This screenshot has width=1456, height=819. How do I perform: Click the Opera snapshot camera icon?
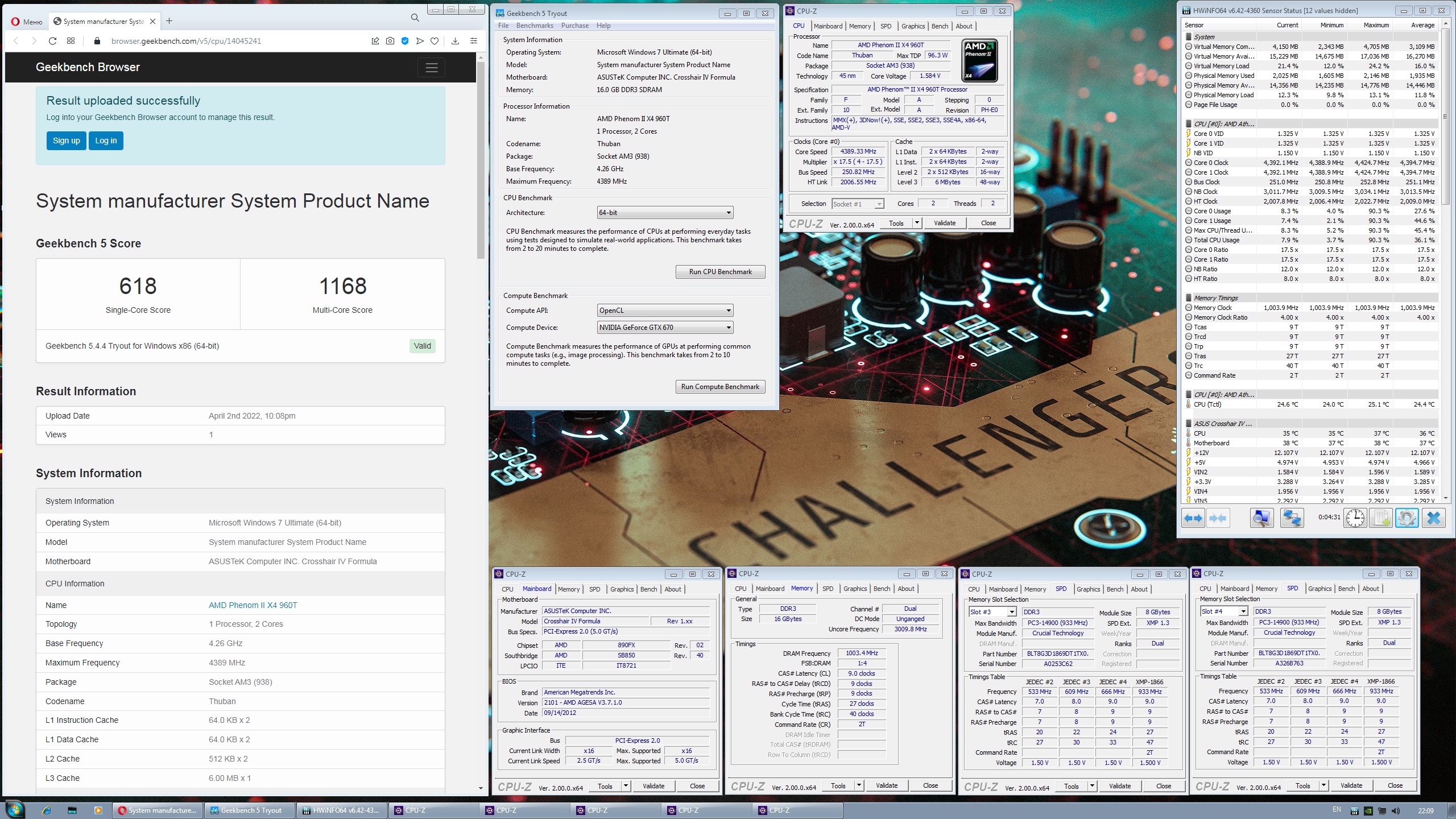pyautogui.click(x=390, y=41)
